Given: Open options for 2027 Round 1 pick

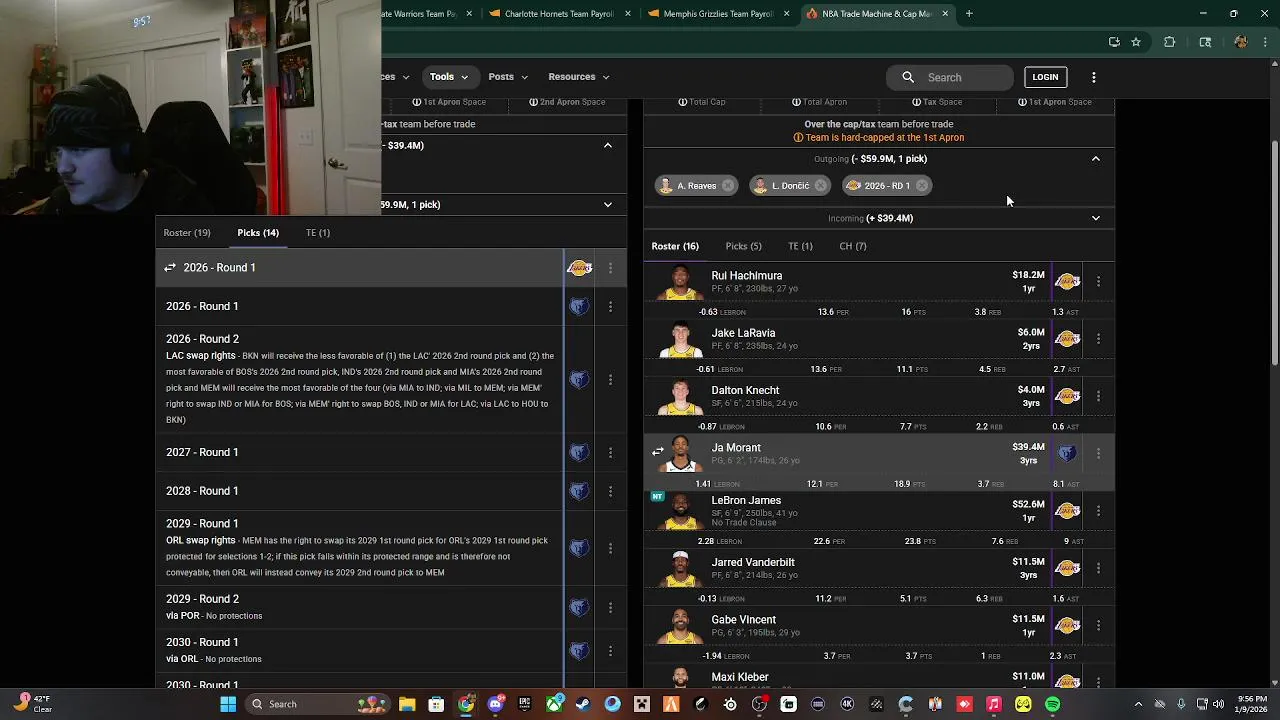Looking at the screenshot, I should [x=610, y=453].
